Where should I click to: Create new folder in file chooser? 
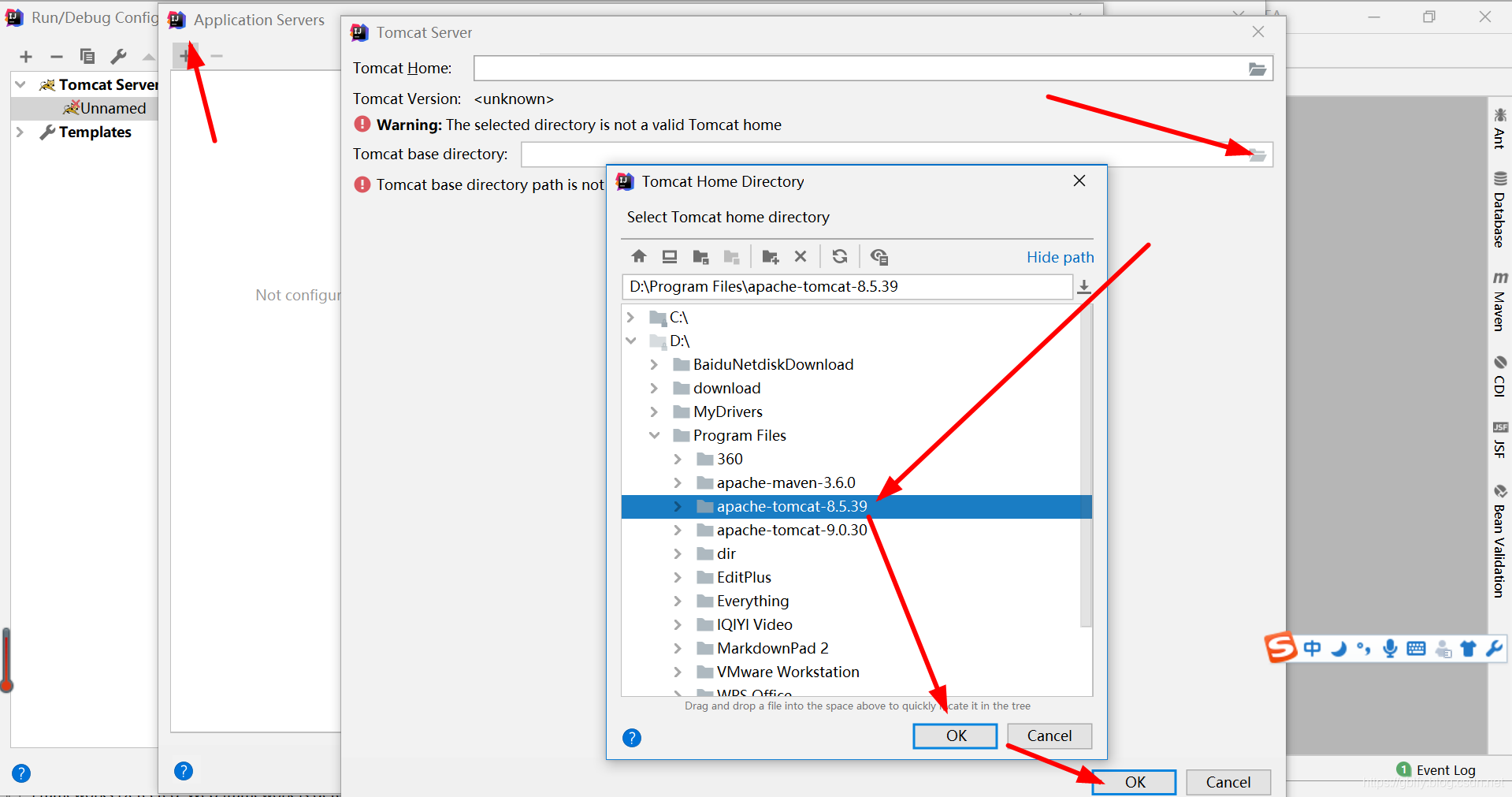(771, 256)
